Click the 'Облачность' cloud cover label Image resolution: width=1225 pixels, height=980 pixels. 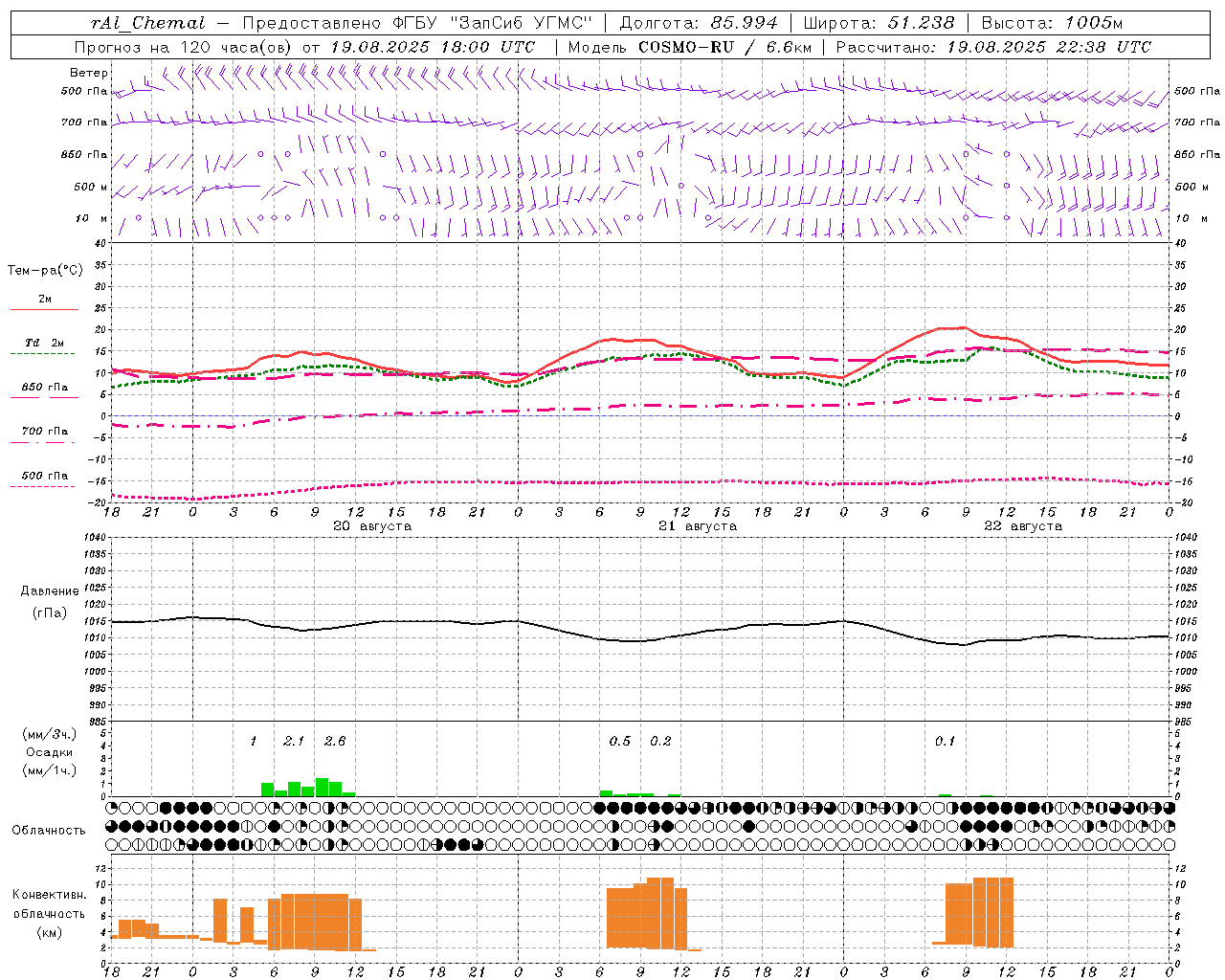click(49, 831)
